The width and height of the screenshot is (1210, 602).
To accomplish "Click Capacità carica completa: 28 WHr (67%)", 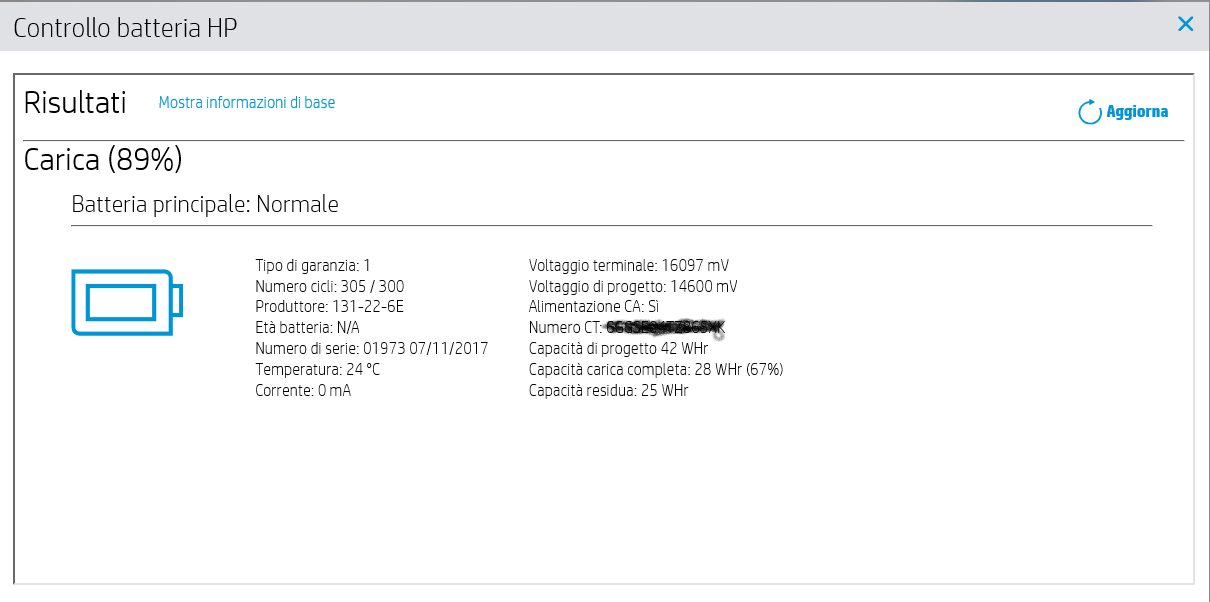I will [656, 370].
